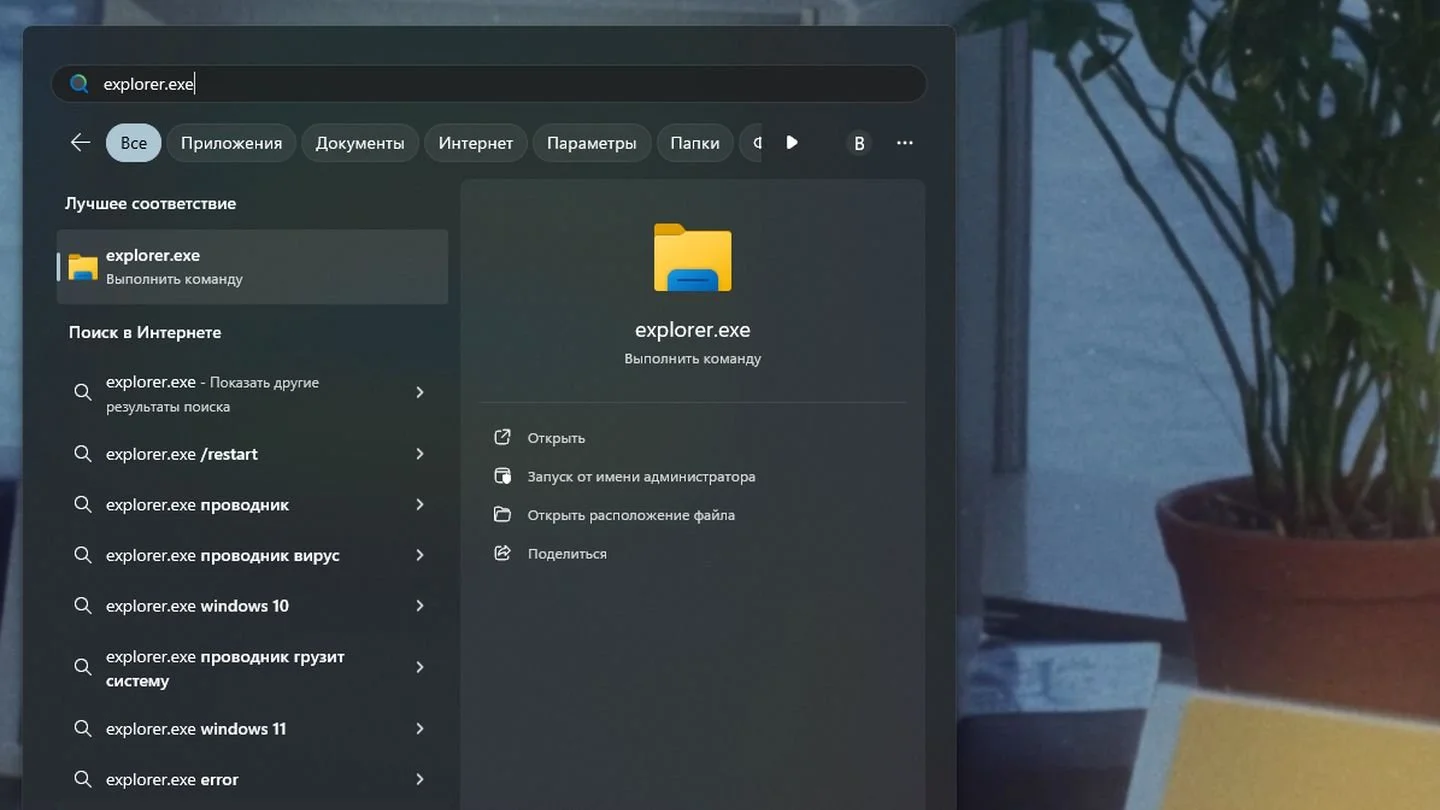This screenshot has width=1440, height=810.
Task: Select "explorer.exe - Показать другие результаты поиска"
Action: tap(252, 394)
